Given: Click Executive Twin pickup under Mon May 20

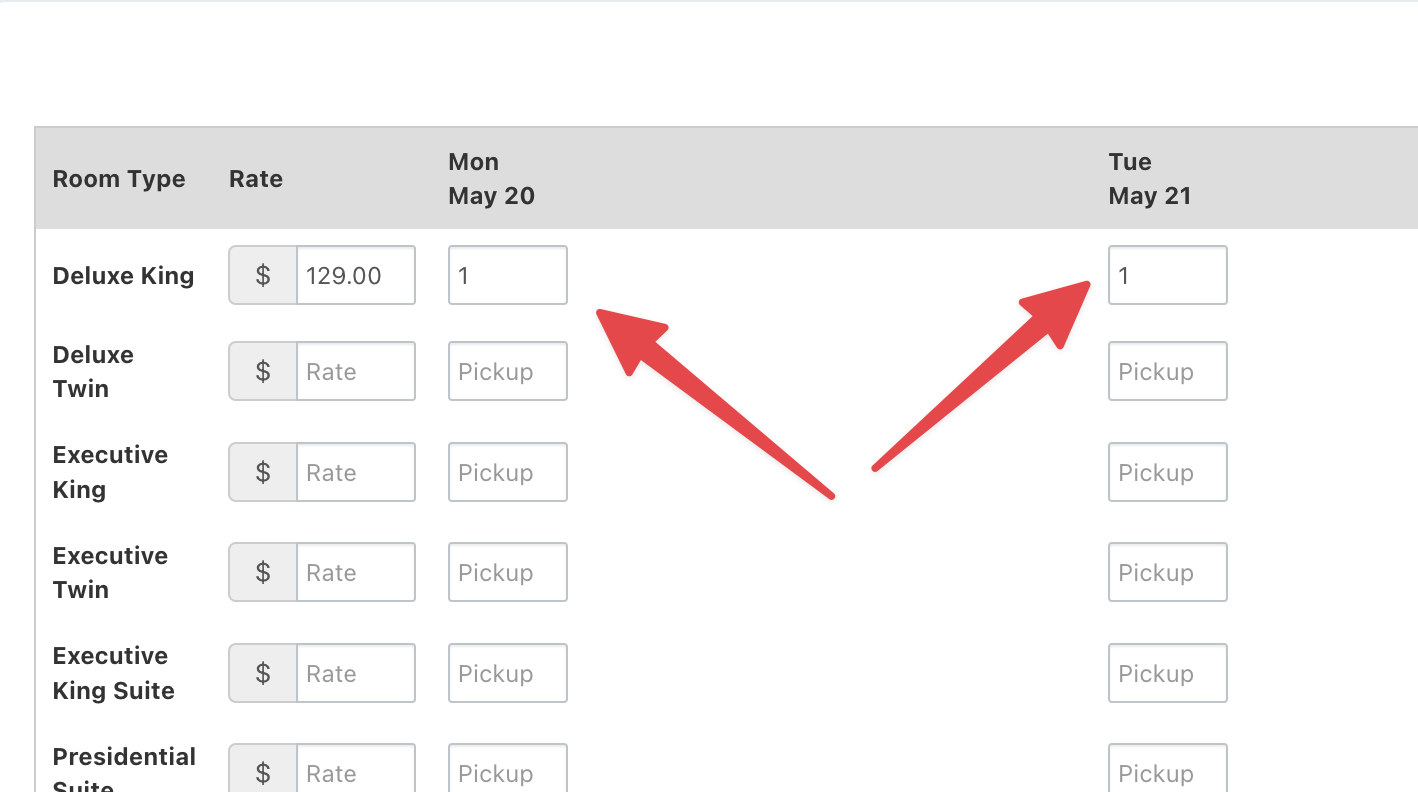Looking at the screenshot, I should click(x=507, y=572).
